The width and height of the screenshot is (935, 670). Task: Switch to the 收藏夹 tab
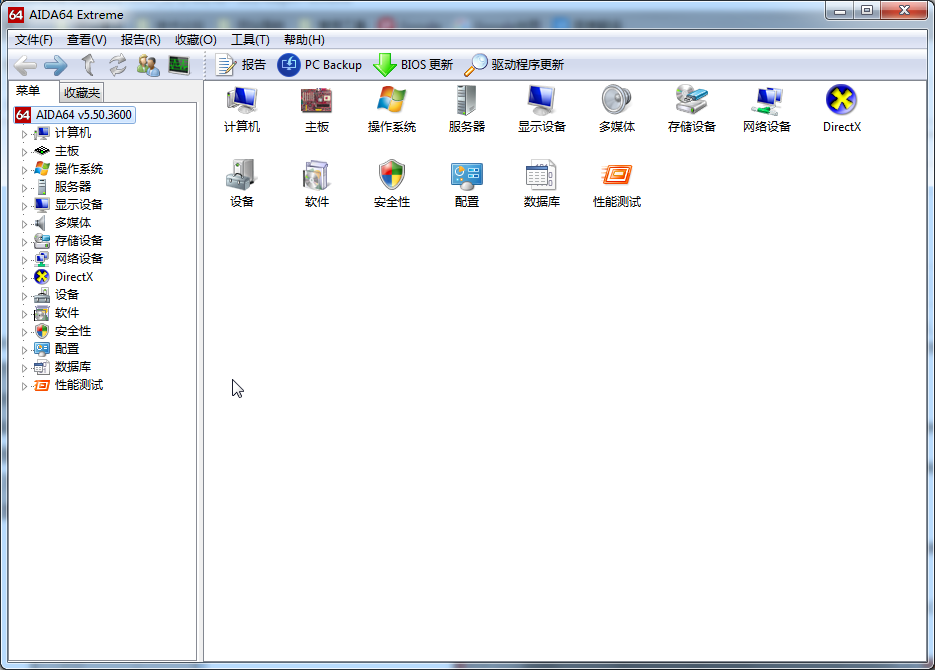(82, 92)
